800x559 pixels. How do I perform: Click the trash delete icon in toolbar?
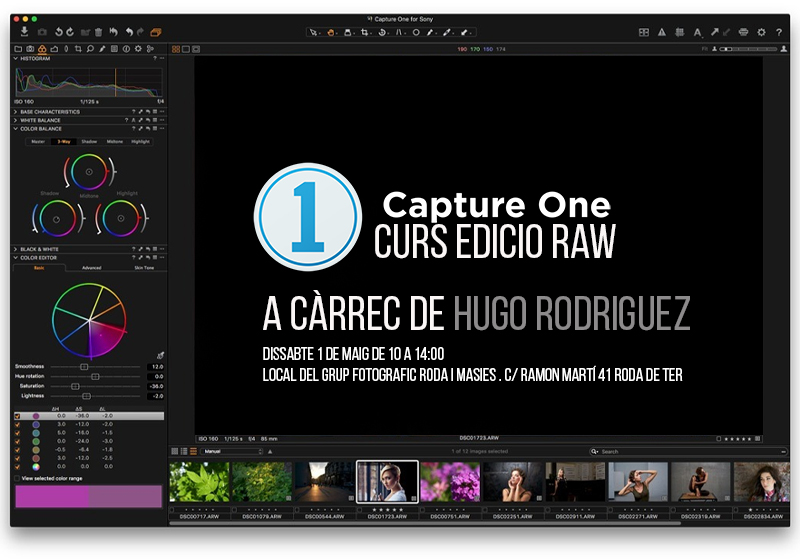pyautogui.click(x=98, y=32)
